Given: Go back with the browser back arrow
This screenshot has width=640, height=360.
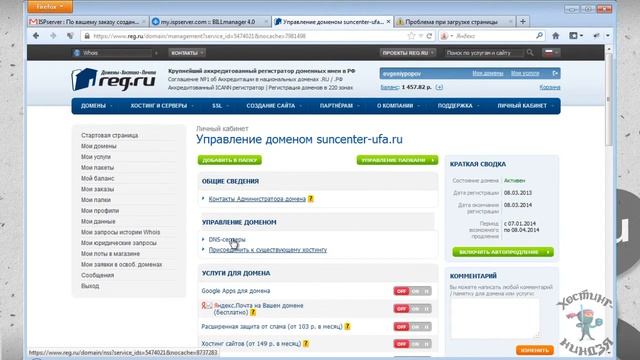Looking at the screenshot, I should 36,36.
